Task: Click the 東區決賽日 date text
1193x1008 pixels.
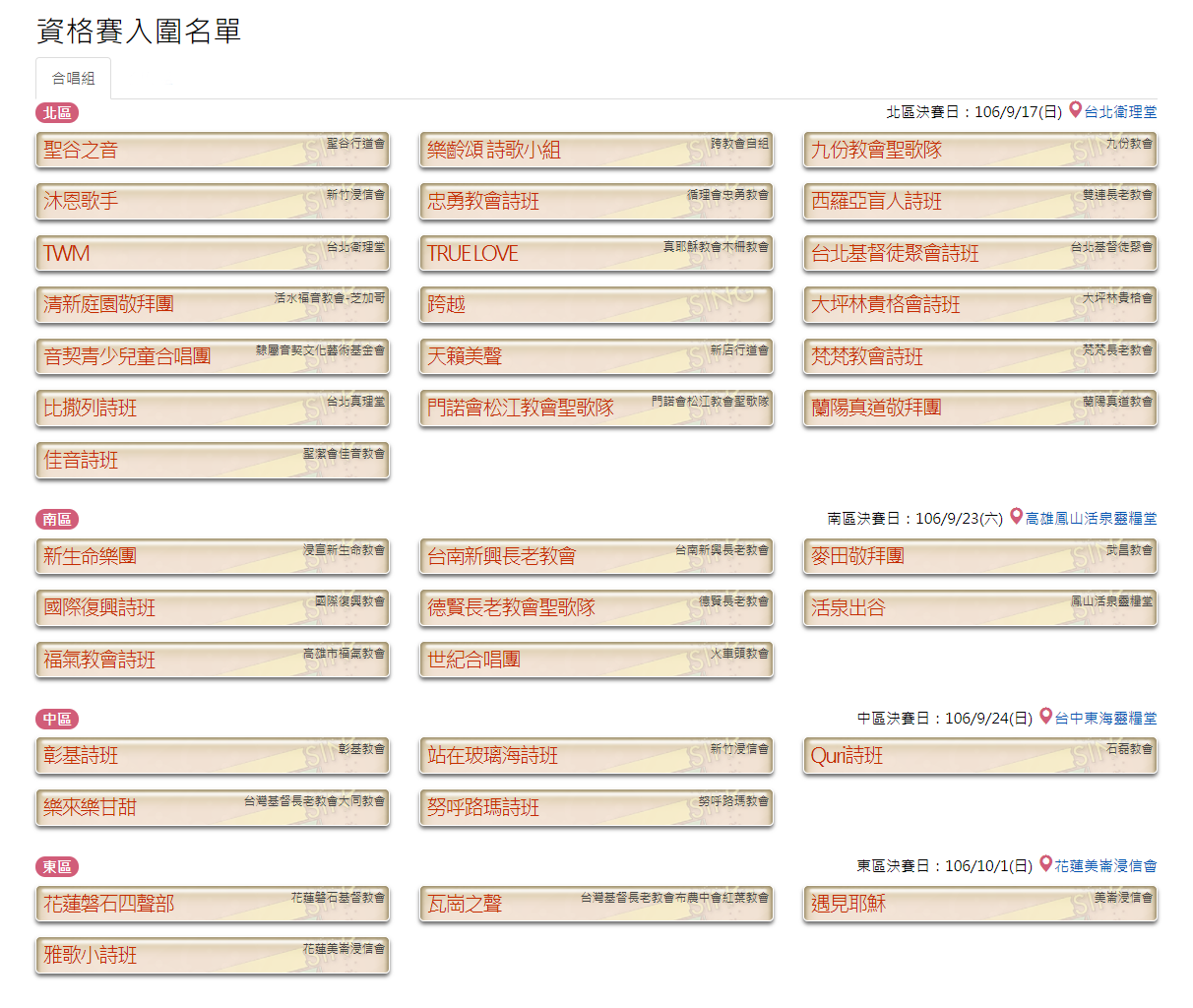Action: [x=945, y=866]
